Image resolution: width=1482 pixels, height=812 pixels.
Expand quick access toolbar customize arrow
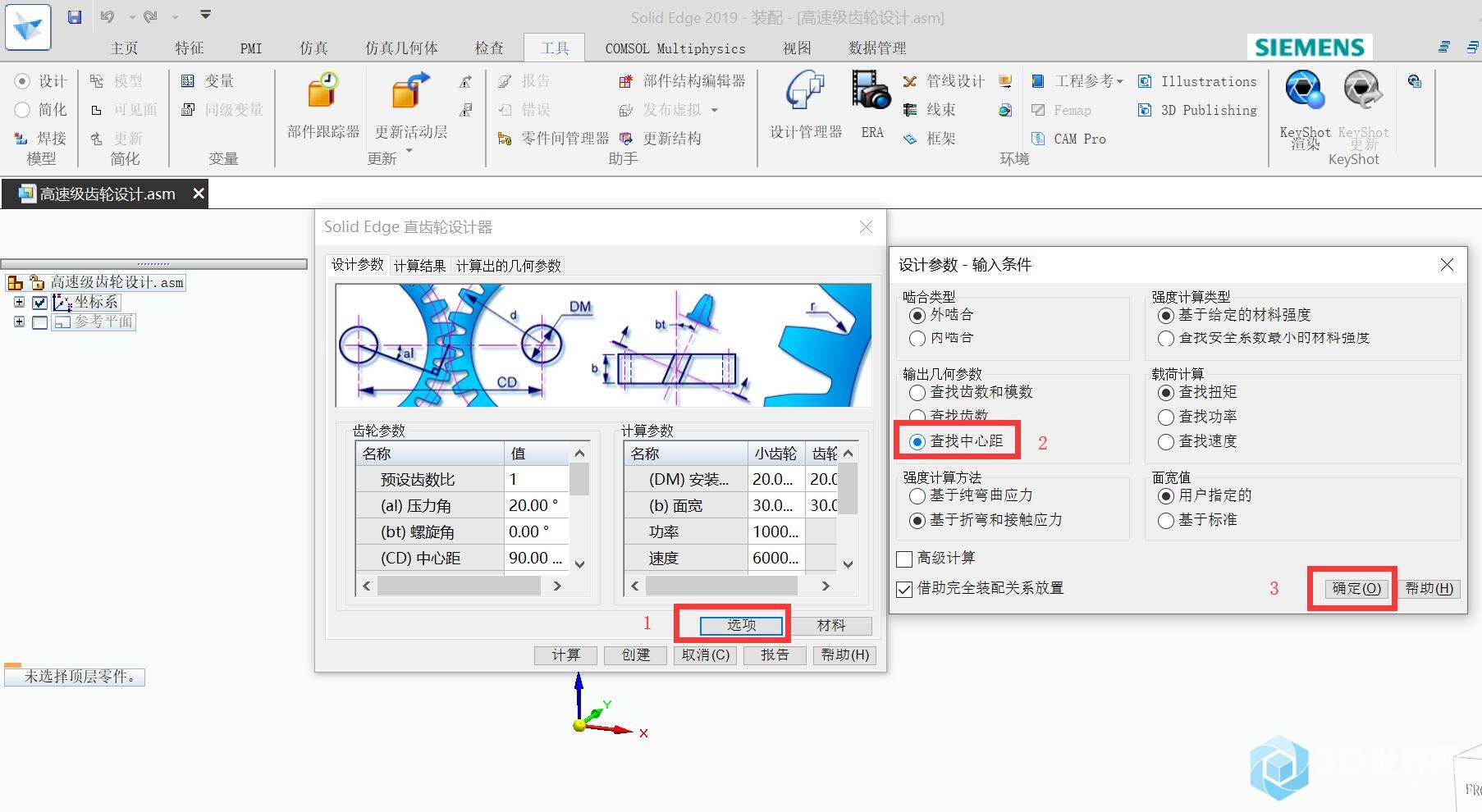click(x=206, y=15)
